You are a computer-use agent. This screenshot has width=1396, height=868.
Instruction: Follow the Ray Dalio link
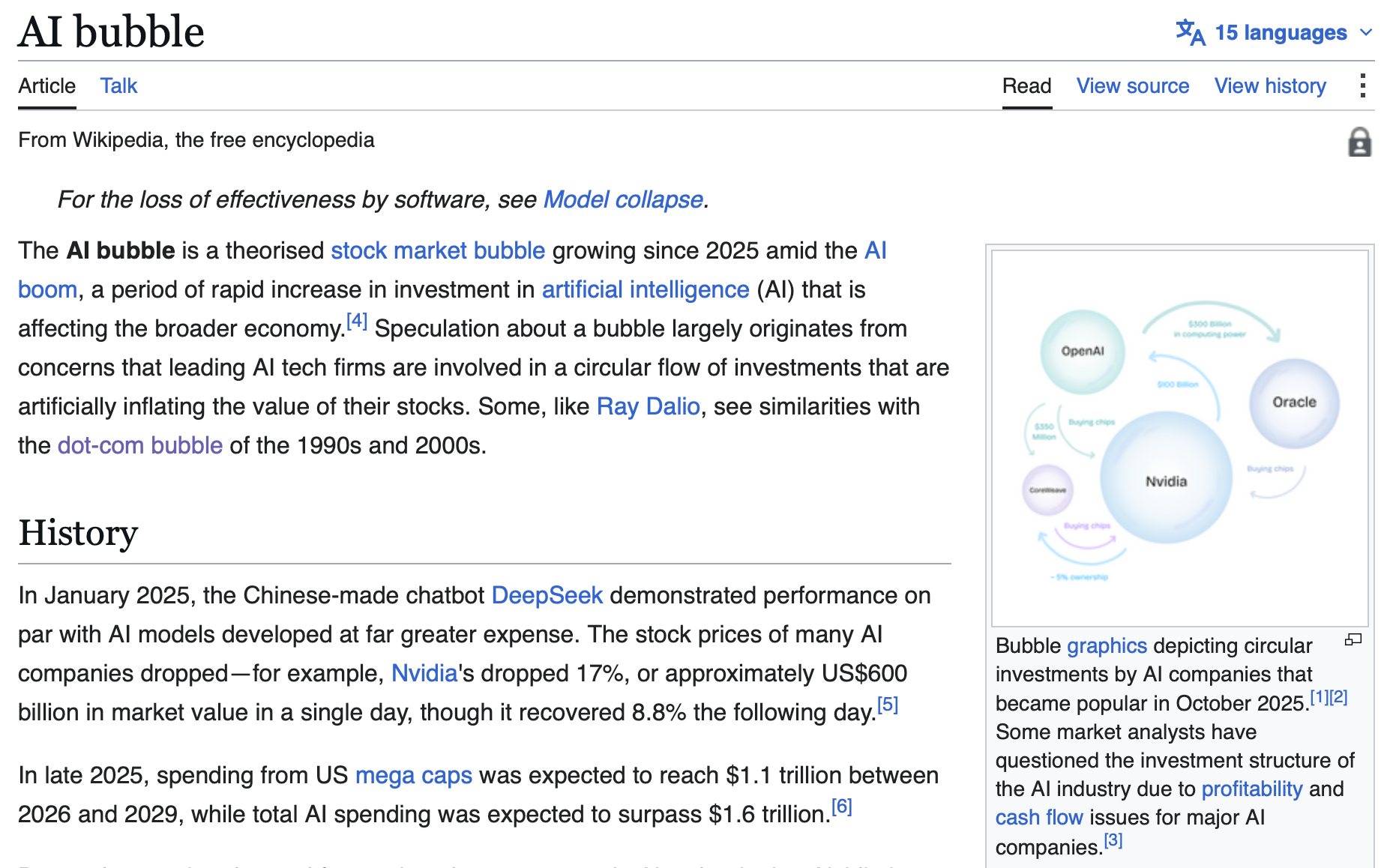pyautogui.click(x=649, y=406)
